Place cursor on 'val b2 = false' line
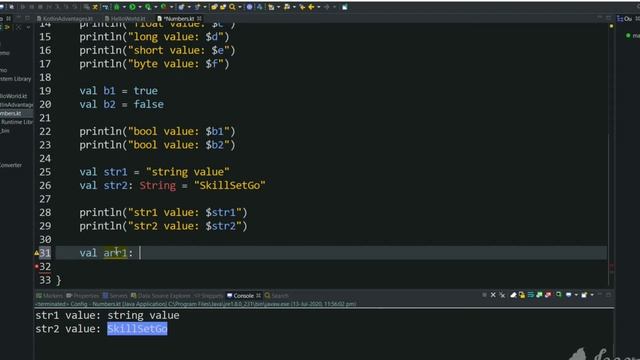This screenshot has width=640, height=360. [x=122, y=104]
